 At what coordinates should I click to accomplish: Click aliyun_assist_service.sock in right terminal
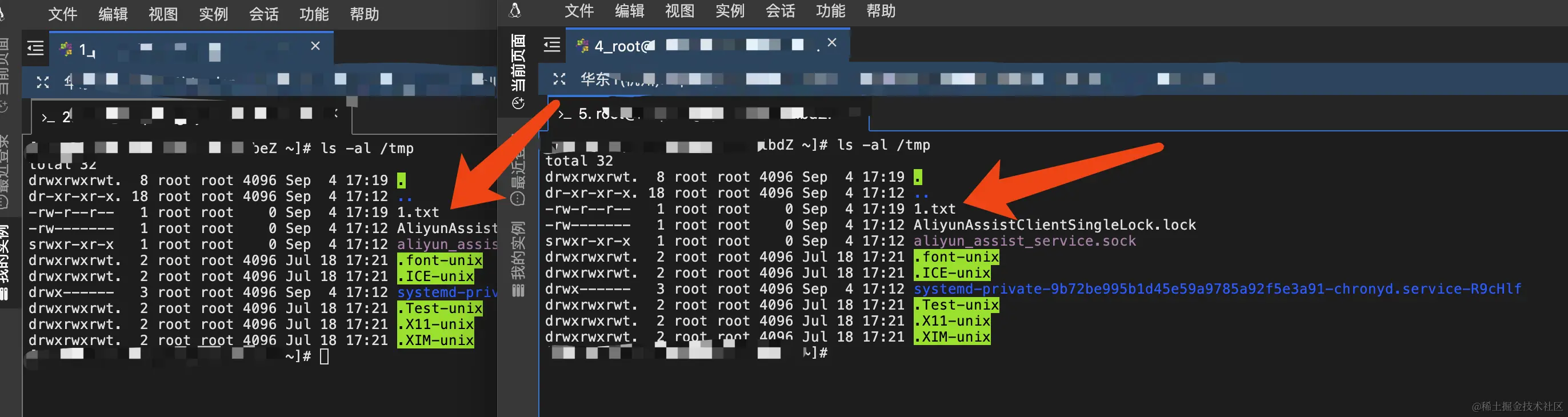(1025, 241)
